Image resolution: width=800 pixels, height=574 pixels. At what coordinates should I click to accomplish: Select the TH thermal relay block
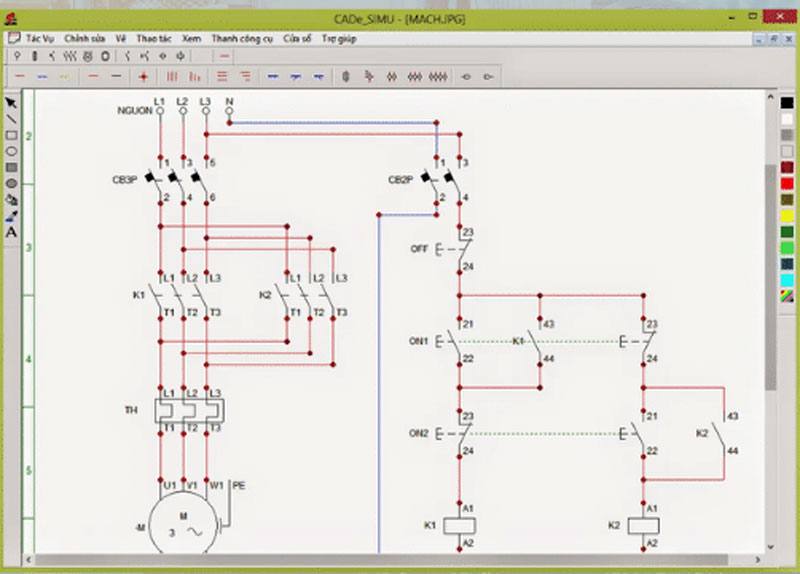click(x=189, y=411)
